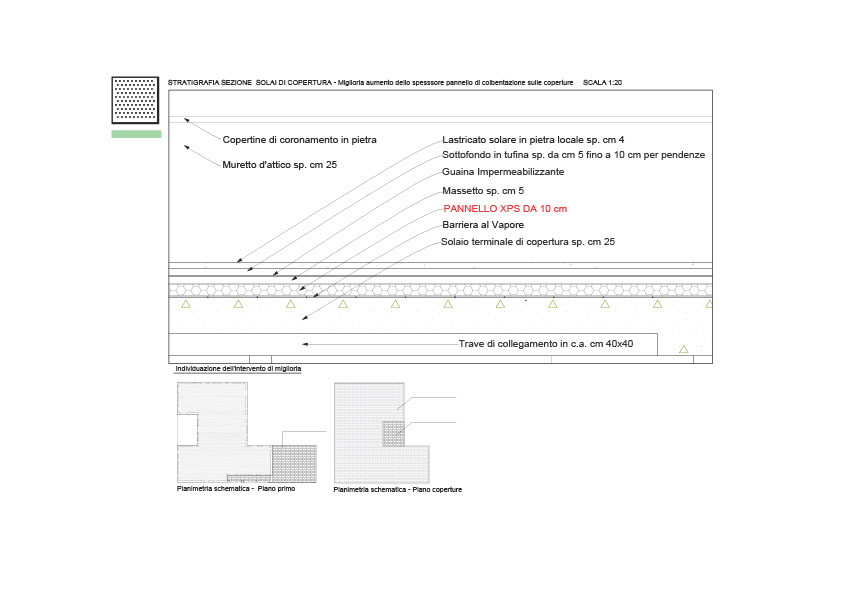Select the 'Piano coperture' schematic plan drawing
Viewport: 842px width, 595px height.
(x=382, y=432)
